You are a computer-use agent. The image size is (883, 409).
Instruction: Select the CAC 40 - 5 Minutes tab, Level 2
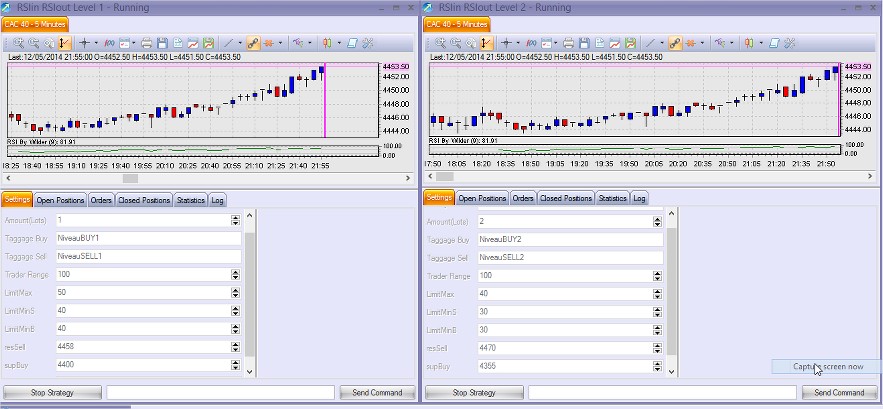pyautogui.click(x=457, y=24)
